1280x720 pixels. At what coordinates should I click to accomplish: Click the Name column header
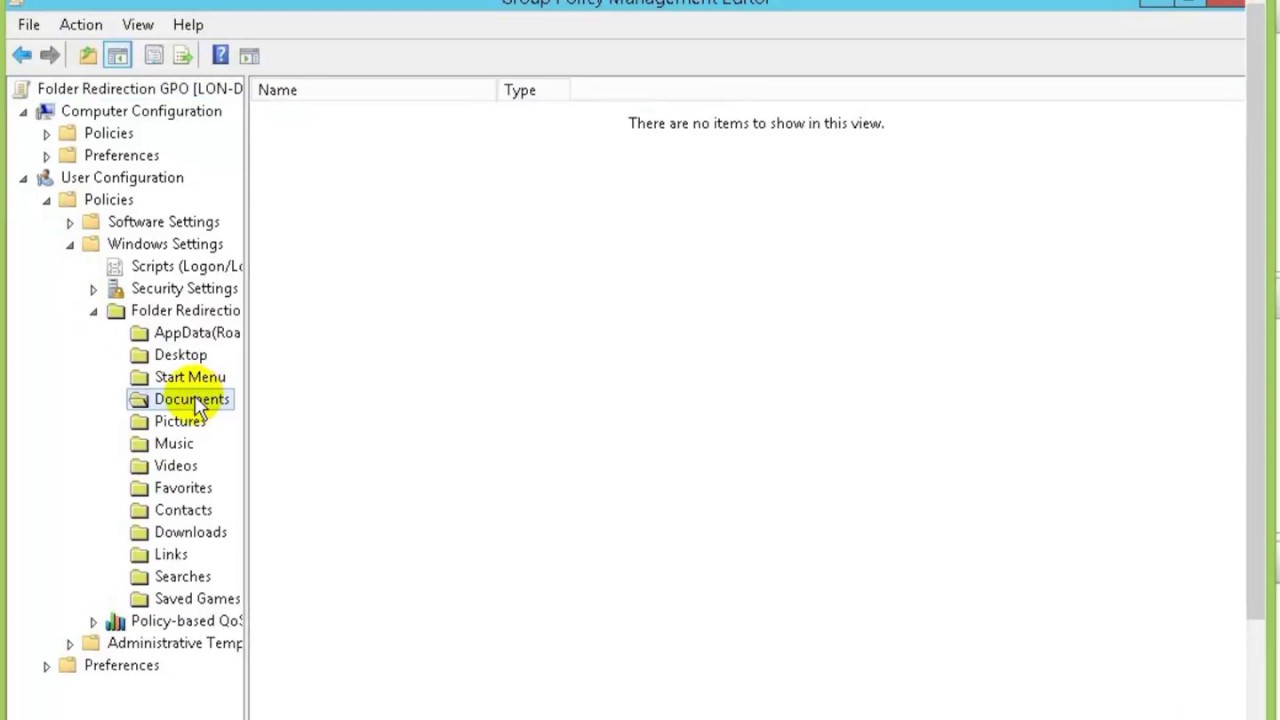(374, 90)
